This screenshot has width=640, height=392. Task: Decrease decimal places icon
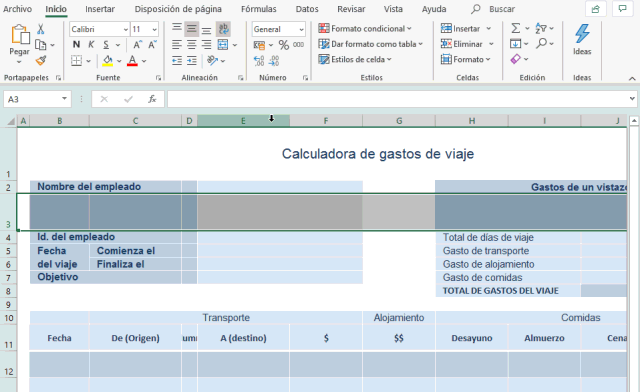coord(274,61)
